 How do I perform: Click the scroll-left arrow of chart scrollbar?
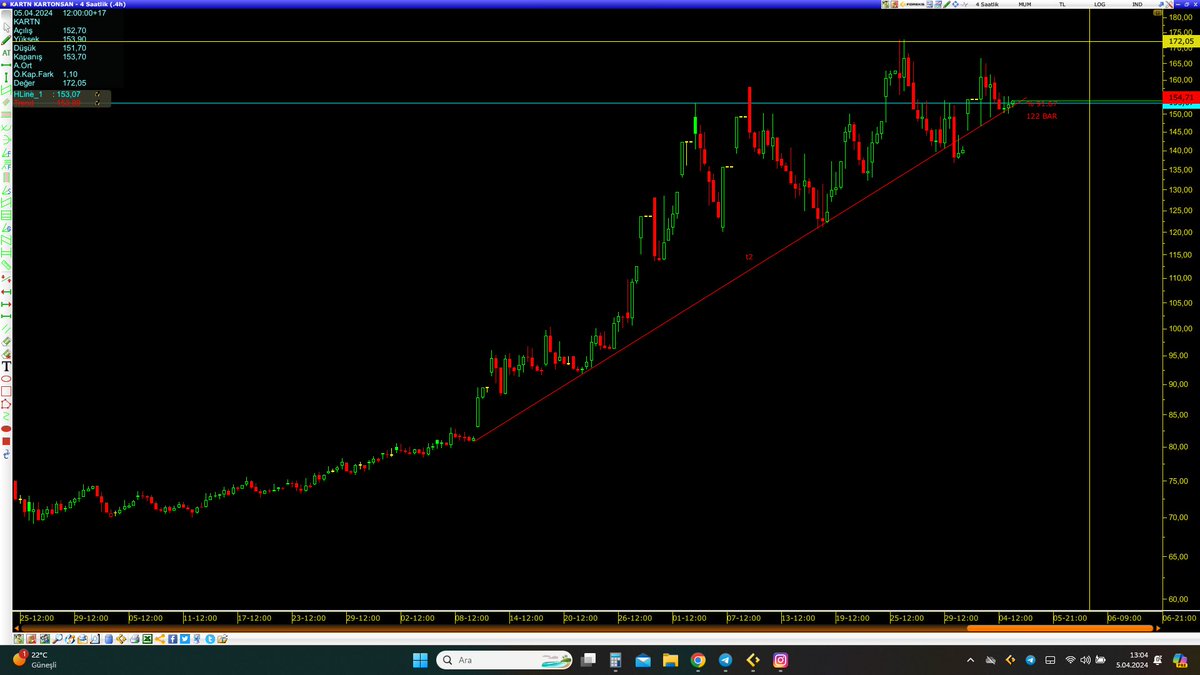click(x=16, y=628)
